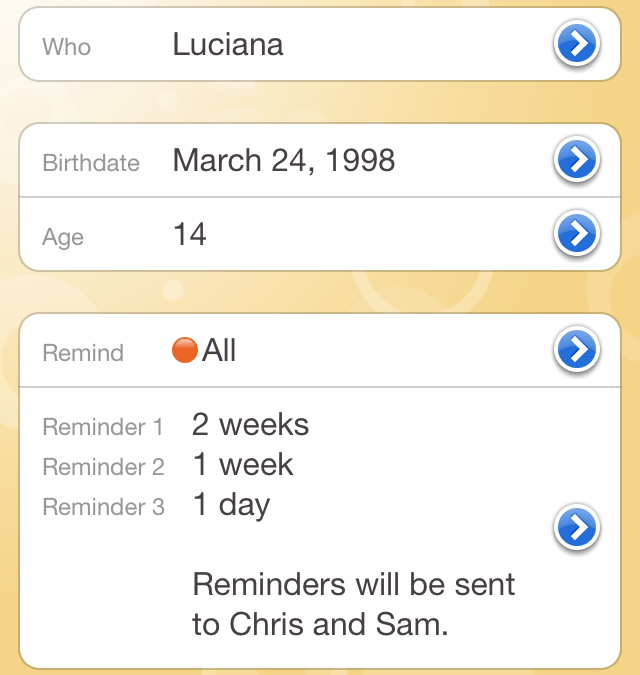The image size is (640, 675).
Task: Tap the age value 14
Action: coord(190,234)
